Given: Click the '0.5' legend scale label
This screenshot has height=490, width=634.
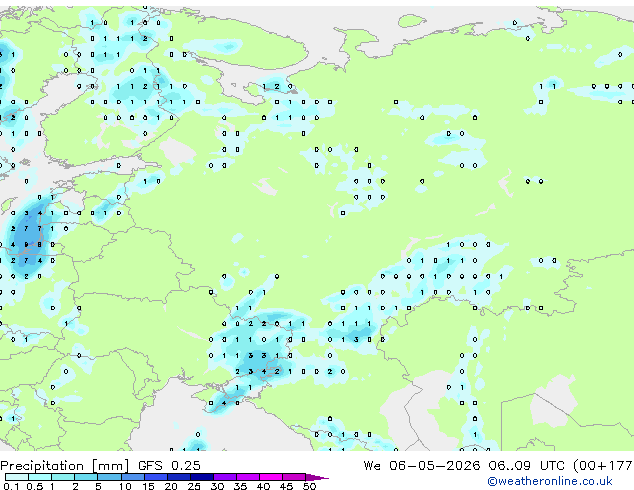Looking at the screenshot, I should (x=34, y=486).
